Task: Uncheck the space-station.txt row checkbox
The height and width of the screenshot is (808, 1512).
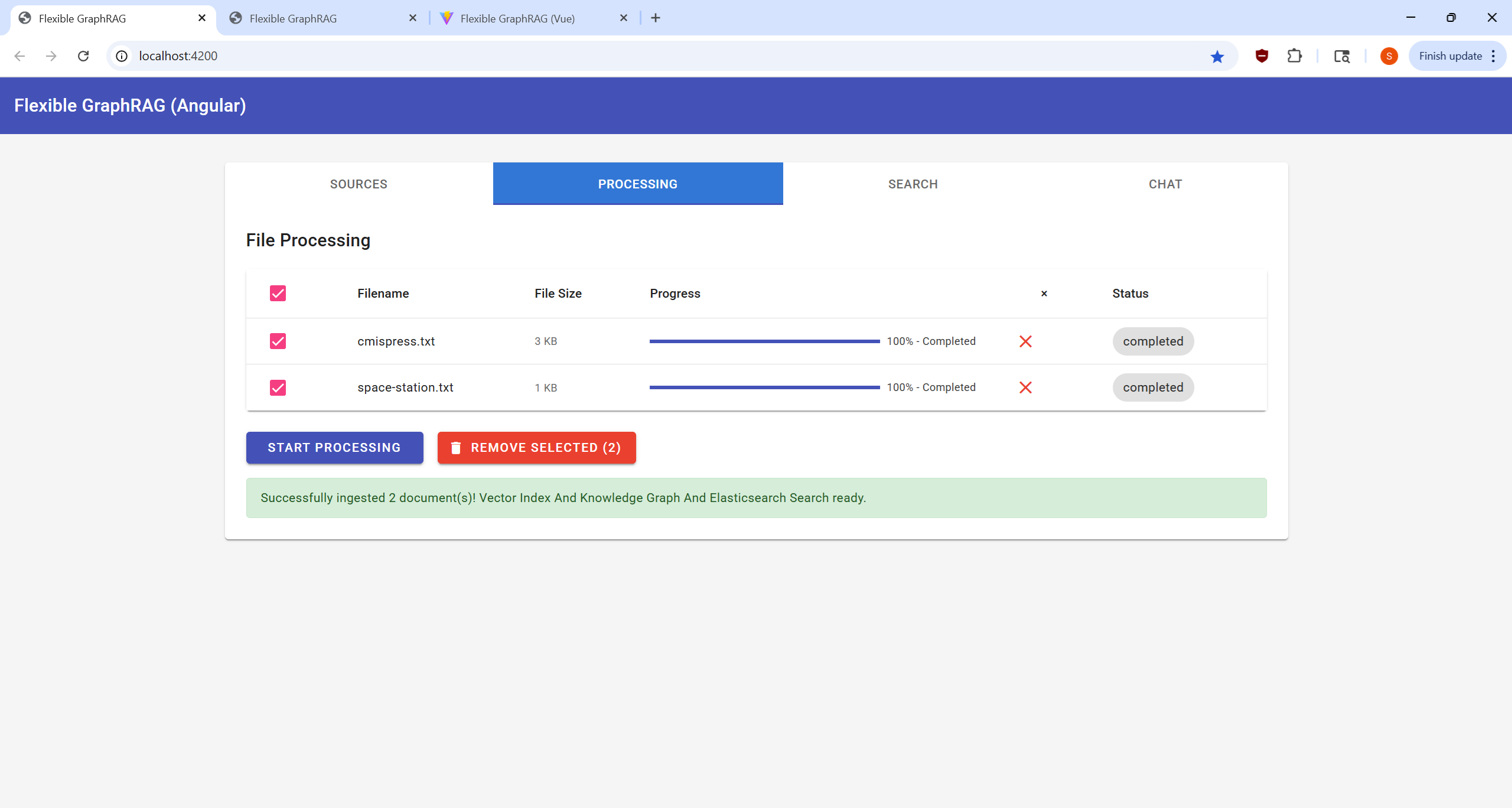Action: (278, 387)
